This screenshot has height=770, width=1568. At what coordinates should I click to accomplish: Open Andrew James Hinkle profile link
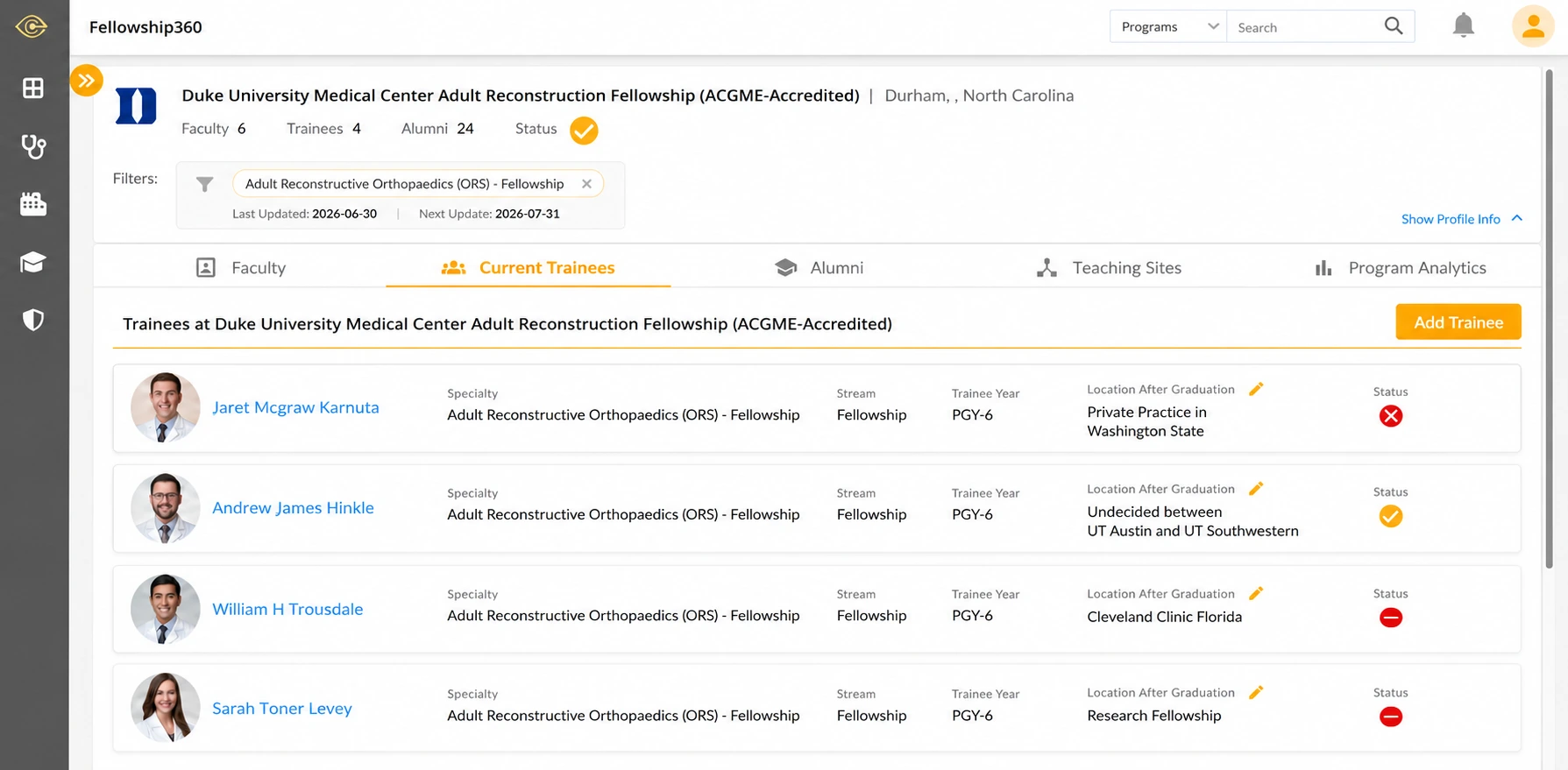click(293, 508)
